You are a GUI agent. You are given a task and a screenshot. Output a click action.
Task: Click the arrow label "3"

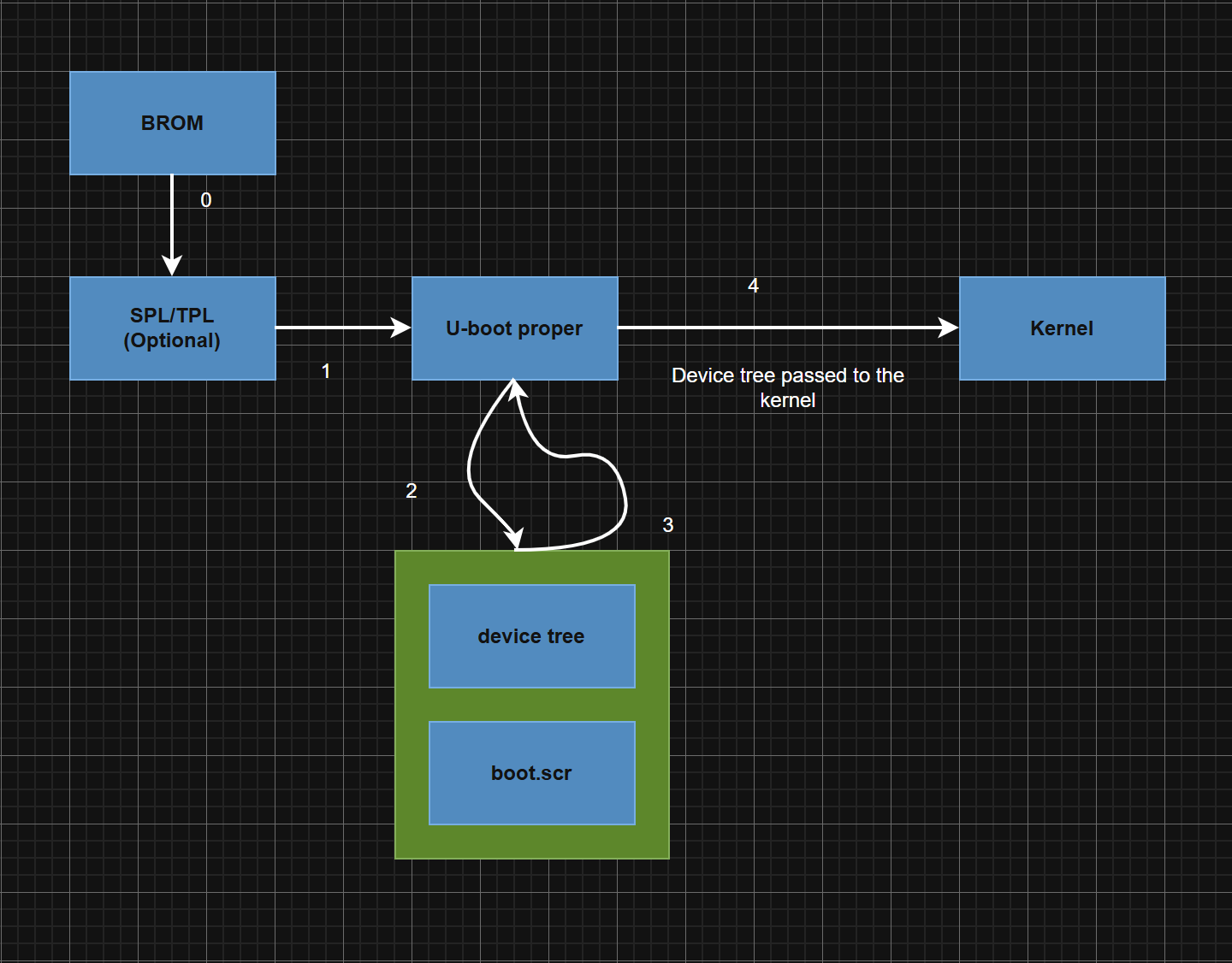click(x=668, y=525)
